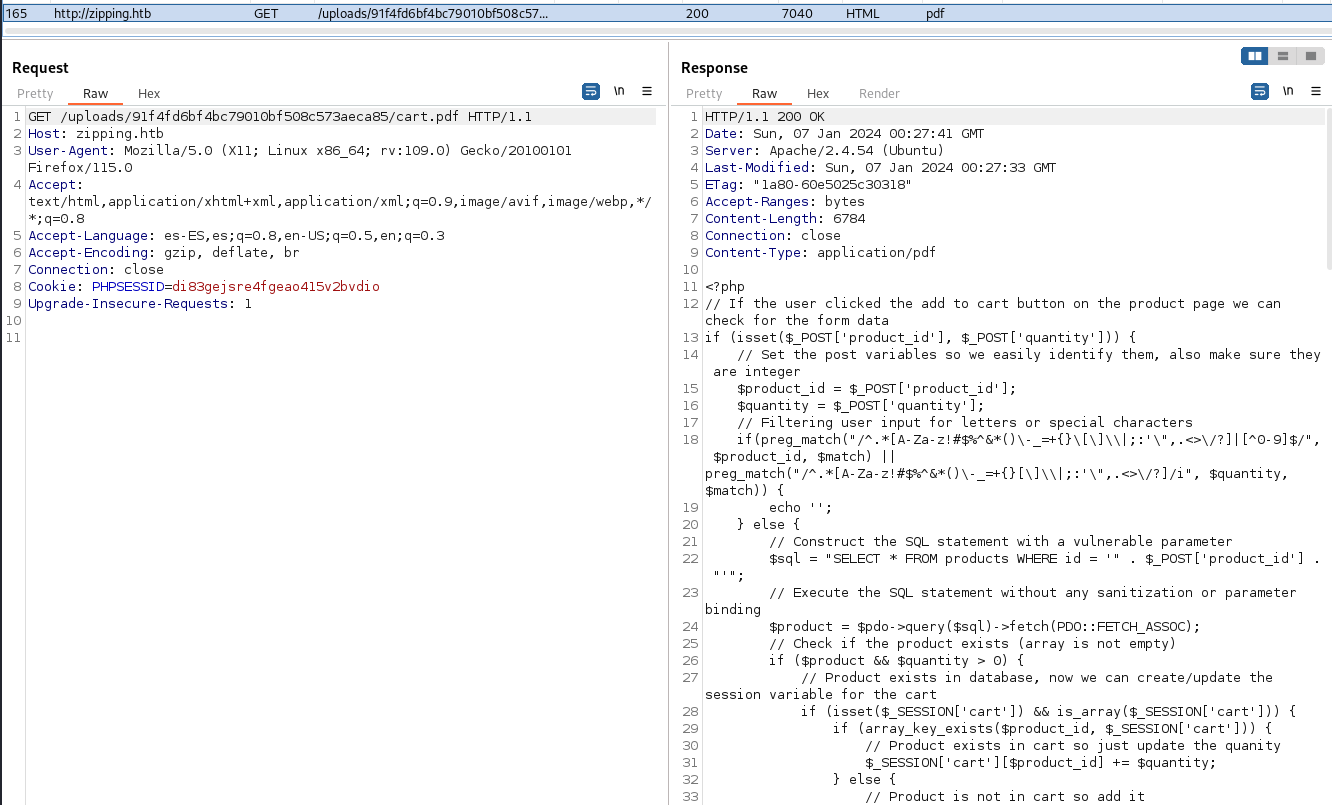Click response length 7040 cell
Image resolution: width=1332 pixels, height=805 pixels.
pos(797,14)
